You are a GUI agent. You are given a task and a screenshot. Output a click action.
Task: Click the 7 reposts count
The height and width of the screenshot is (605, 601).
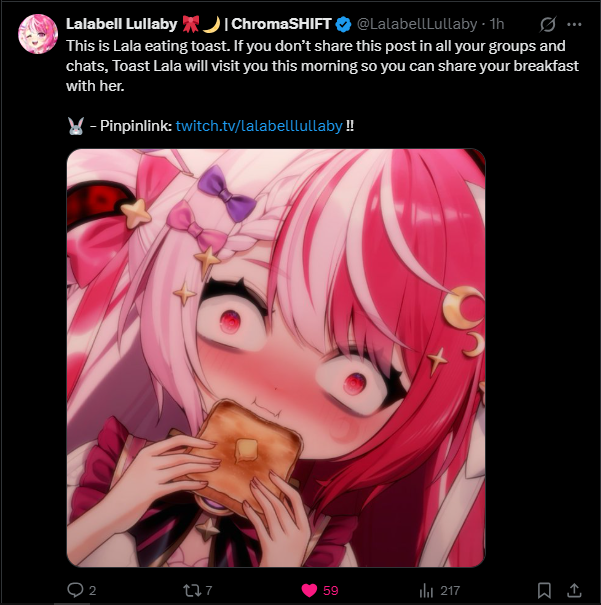pos(208,590)
